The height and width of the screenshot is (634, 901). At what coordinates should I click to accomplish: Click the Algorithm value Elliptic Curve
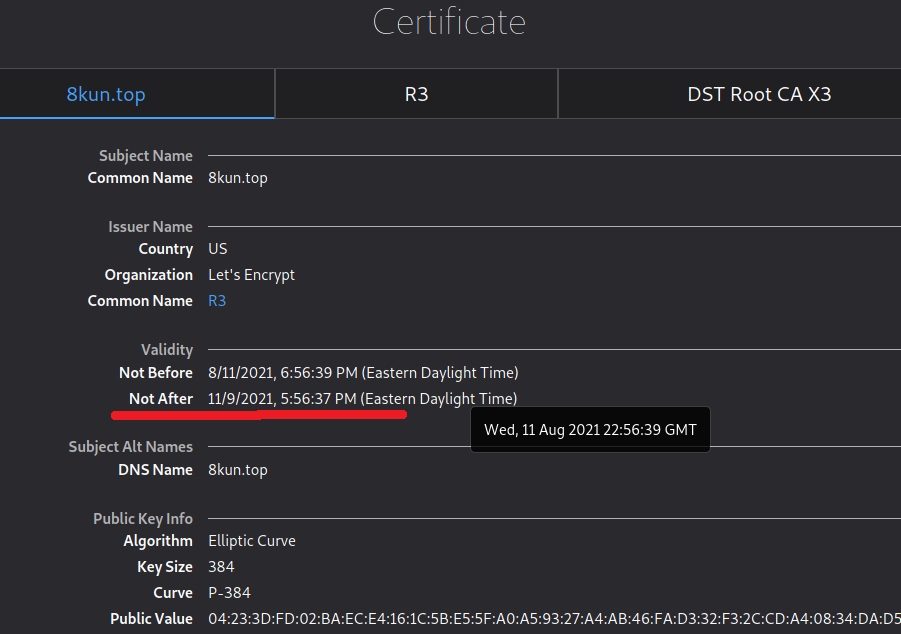pos(252,541)
